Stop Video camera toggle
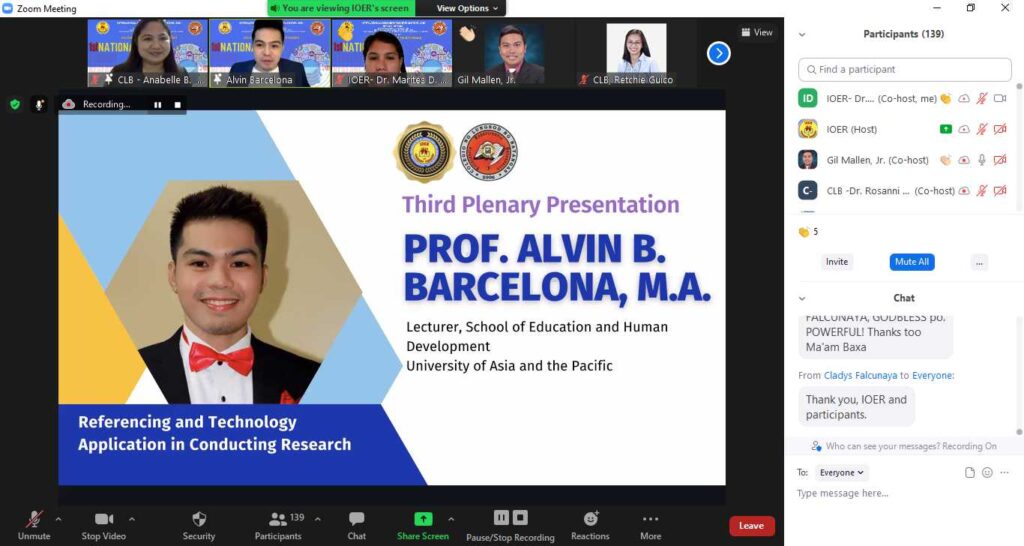This screenshot has width=1024, height=546. [x=104, y=519]
